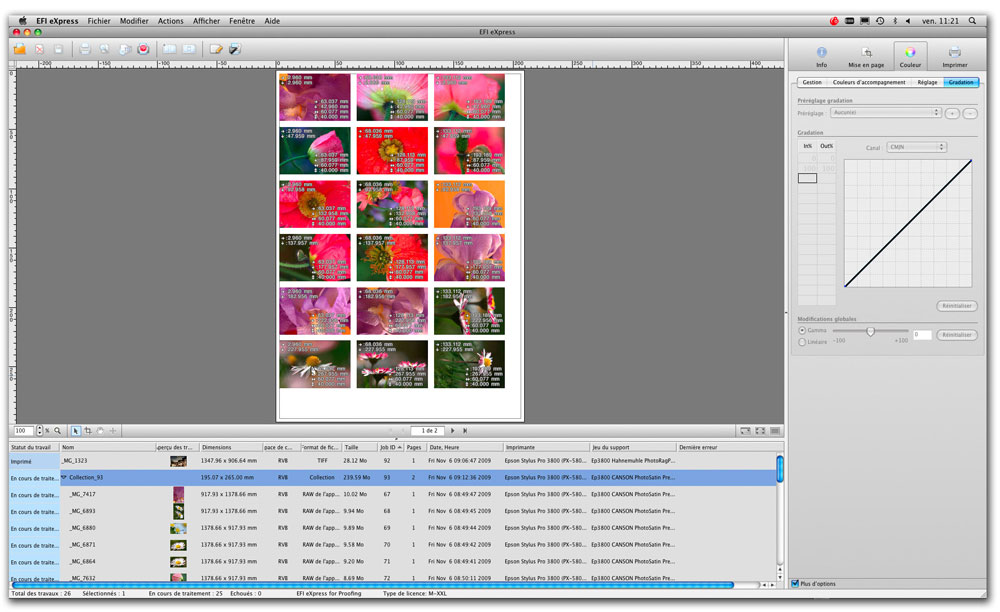Image resolution: width=1000 pixels, height=612 pixels.
Task: Open the Modifier menu
Action: [x=134, y=21]
